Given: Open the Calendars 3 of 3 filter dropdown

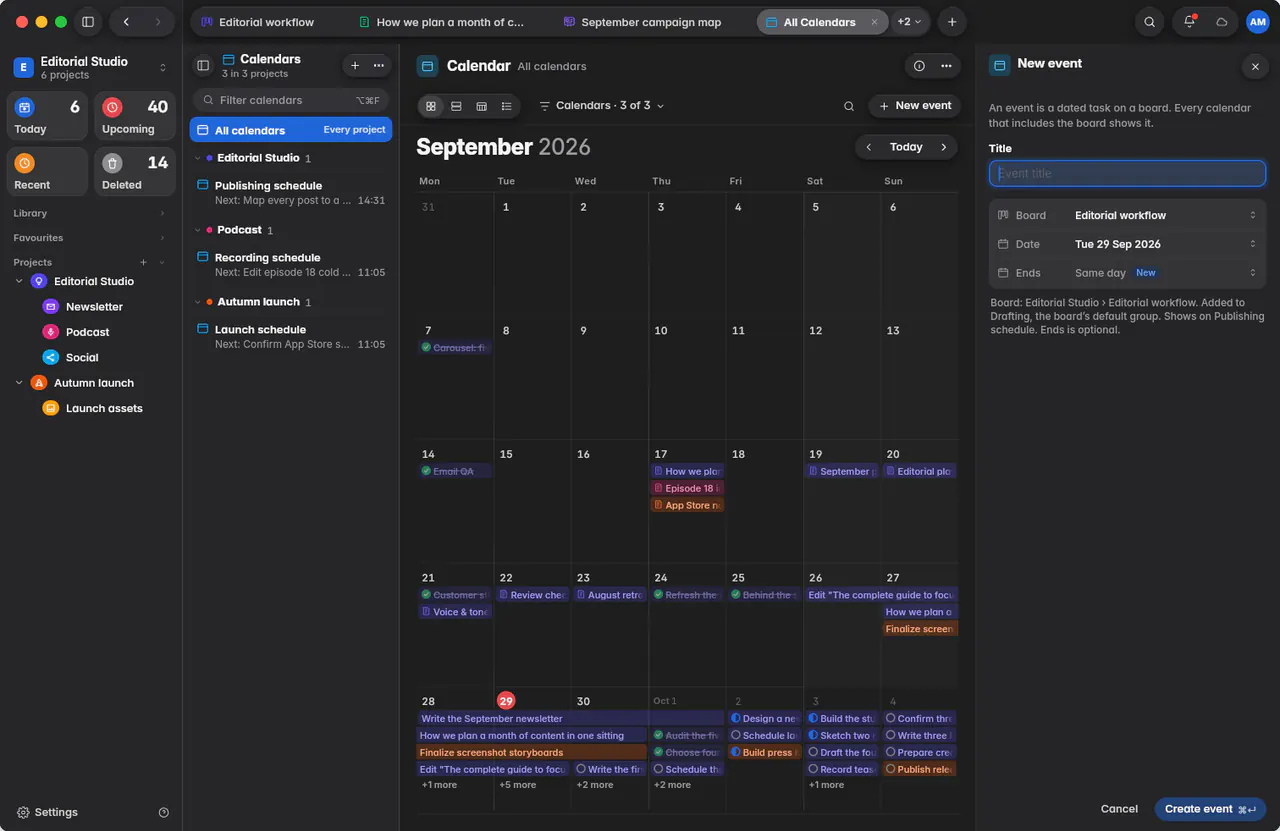Looking at the screenshot, I should [602, 106].
